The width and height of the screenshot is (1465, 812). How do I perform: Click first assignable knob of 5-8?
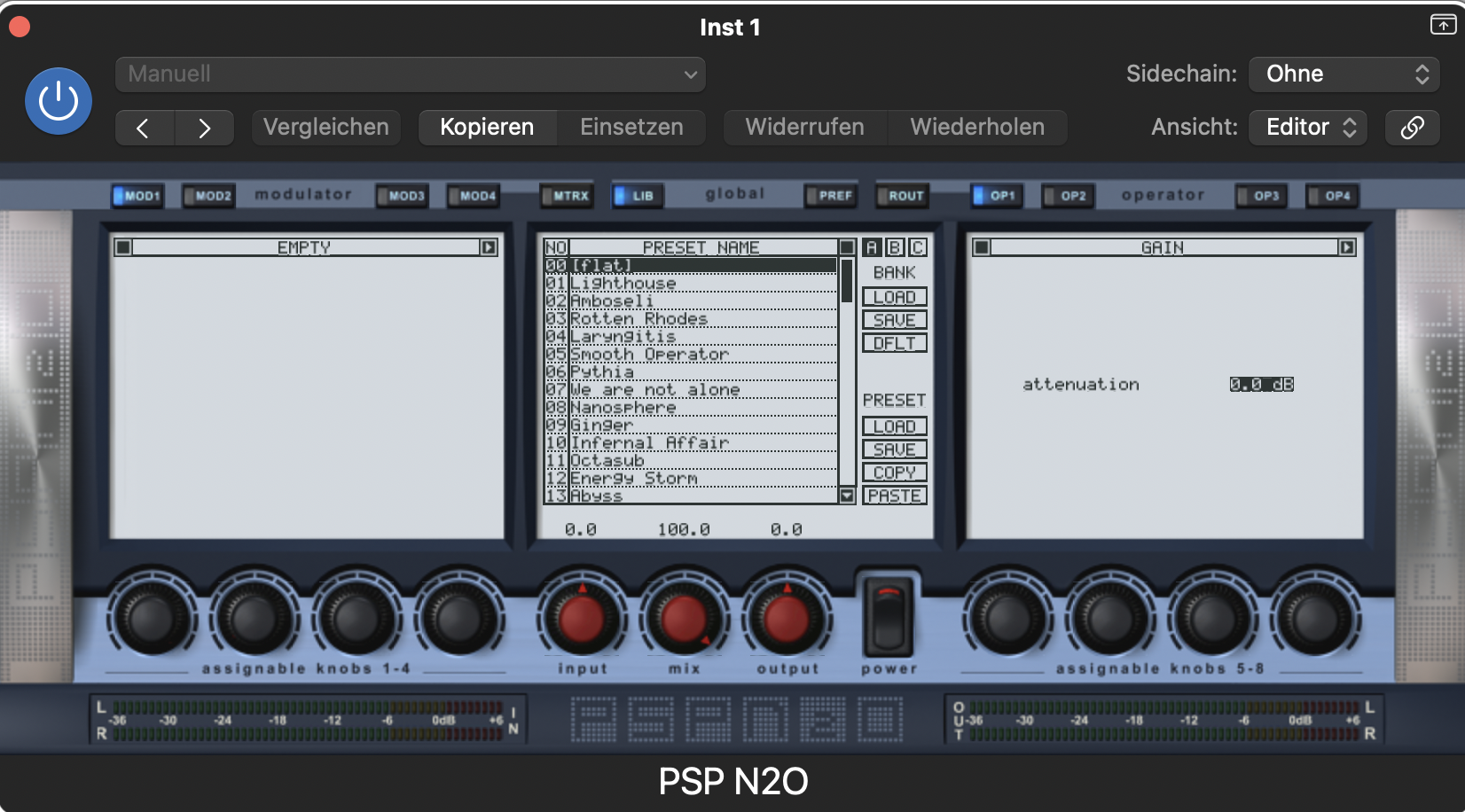pos(1008,618)
